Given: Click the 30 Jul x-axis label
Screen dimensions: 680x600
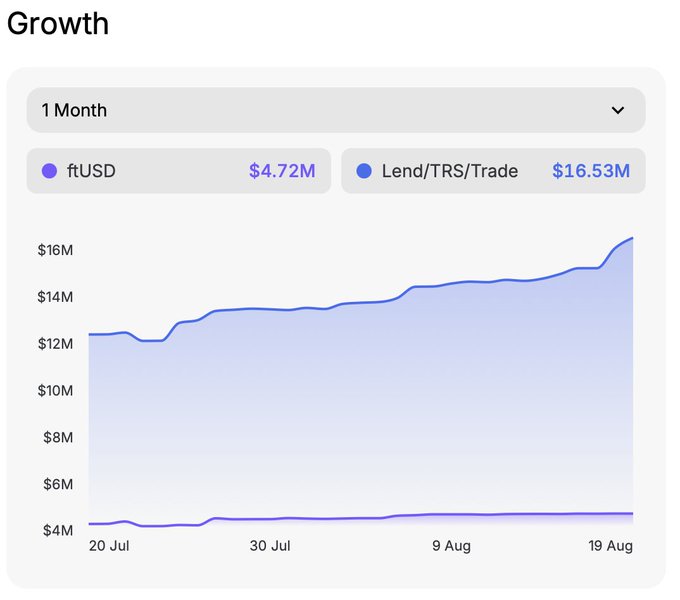Looking at the screenshot, I should 270,546.
